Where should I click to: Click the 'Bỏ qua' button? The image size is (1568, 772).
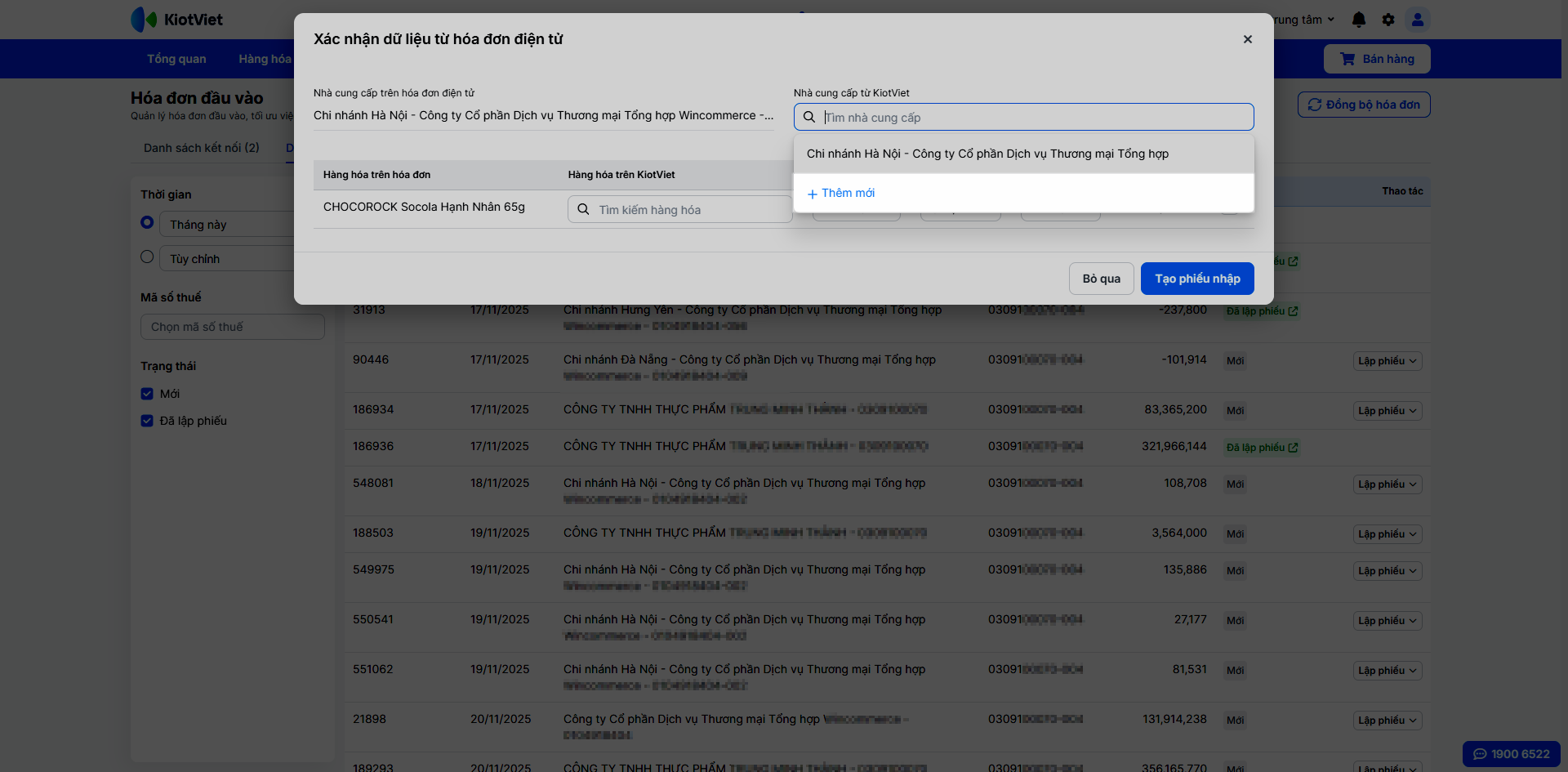pyautogui.click(x=1102, y=279)
